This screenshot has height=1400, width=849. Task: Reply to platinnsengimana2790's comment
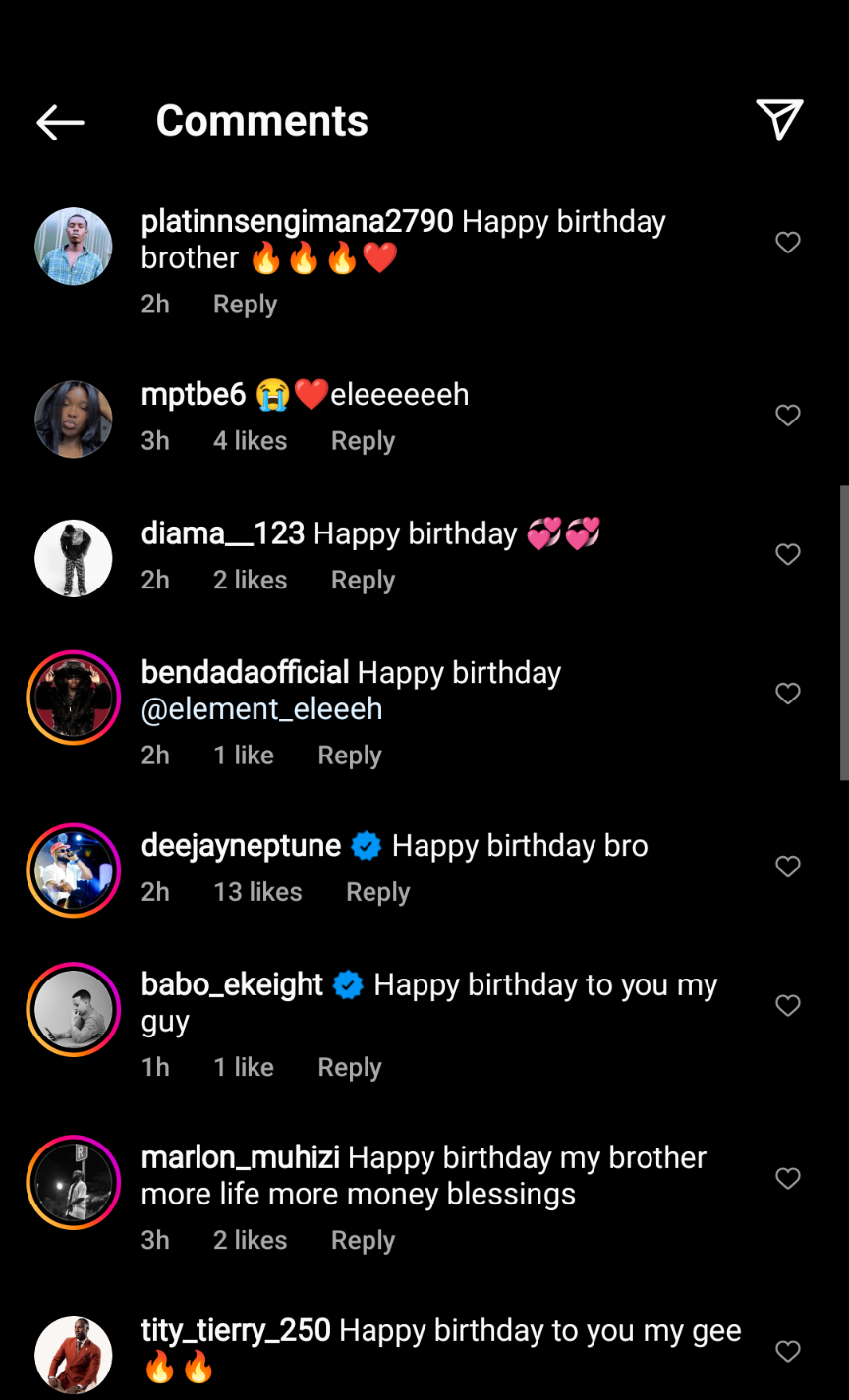pyautogui.click(x=245, y=305)
